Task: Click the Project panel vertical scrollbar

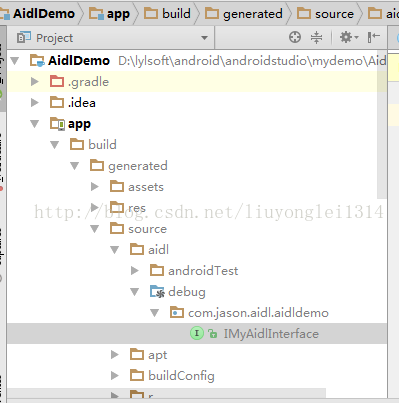Action: (382, 124)
